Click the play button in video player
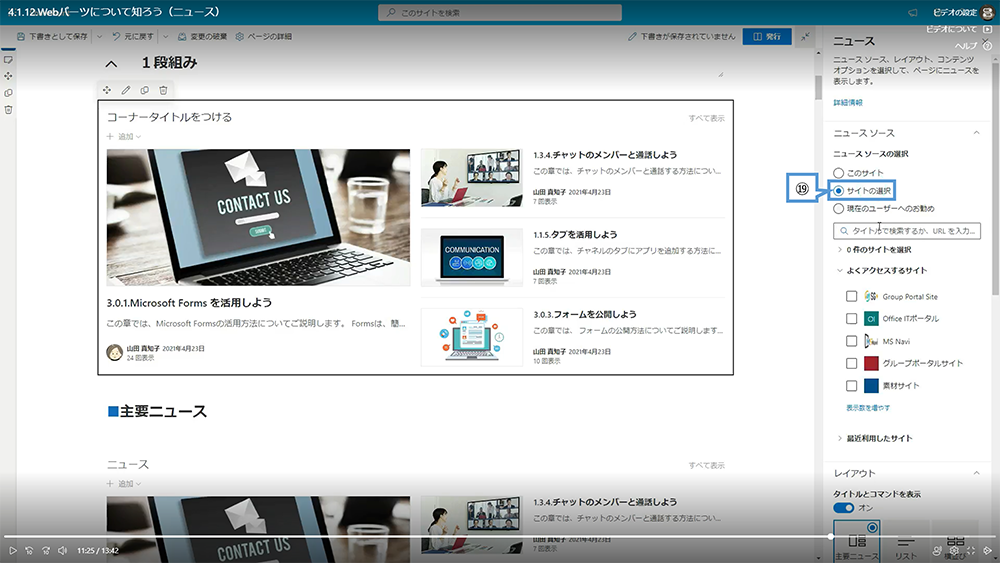Image resolution: width=1000 pixels, height=563 pixels. click(x=12, y=550)
